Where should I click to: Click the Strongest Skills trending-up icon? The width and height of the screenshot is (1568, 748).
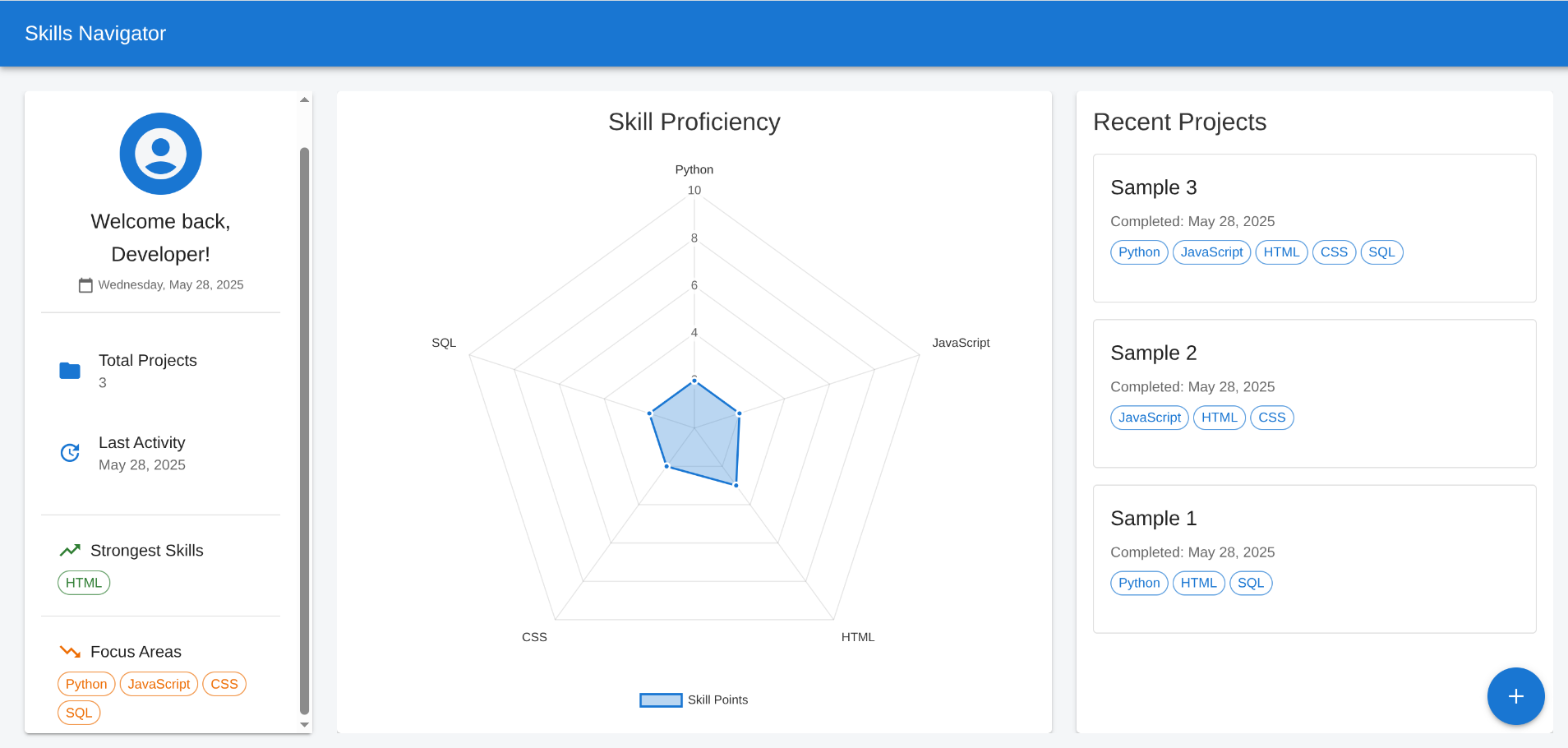[70, 550]
